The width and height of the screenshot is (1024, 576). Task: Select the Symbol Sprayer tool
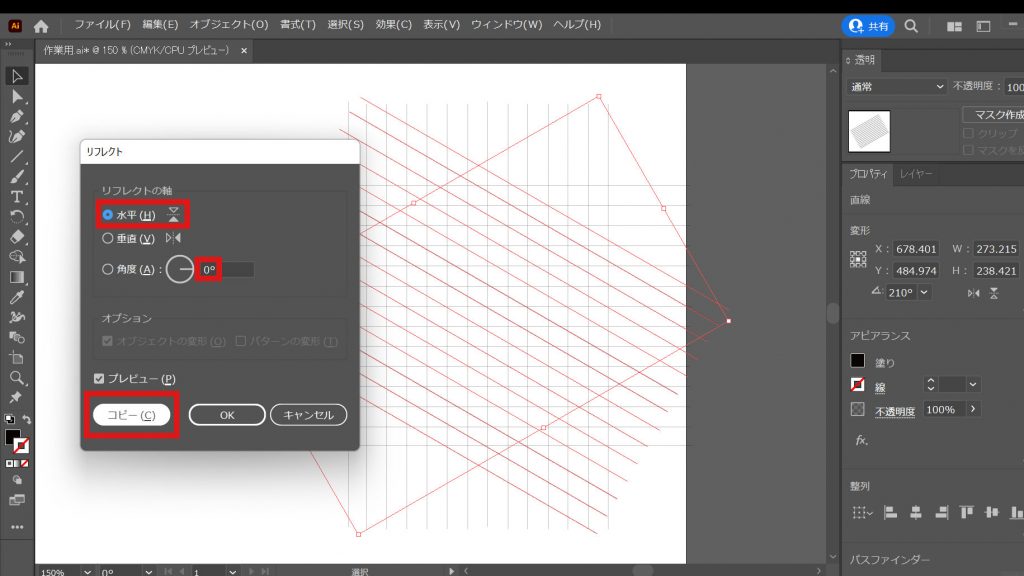17,317
